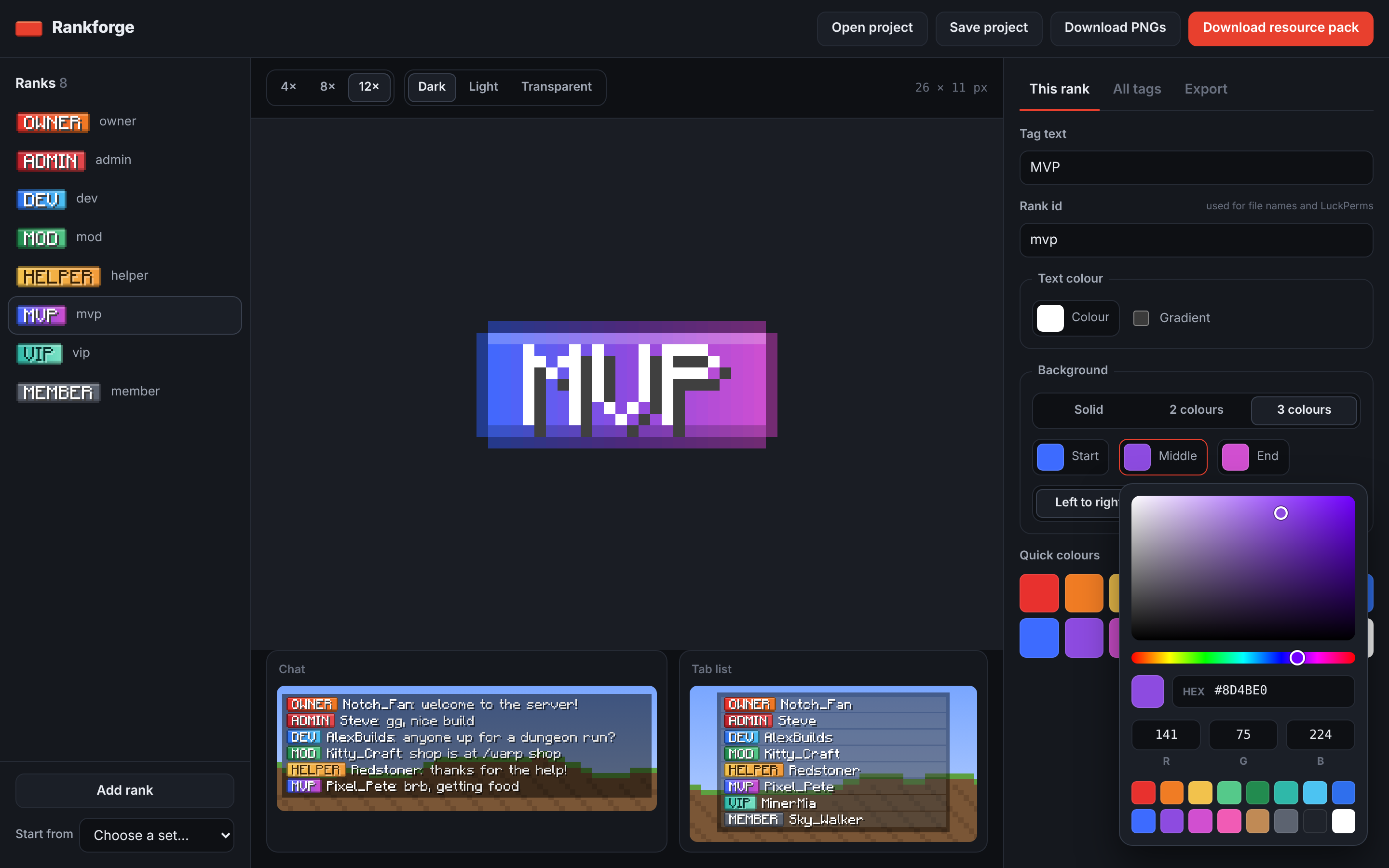
Task: Open the Left to right direction selector
Action: click(x=1078, y=502)
